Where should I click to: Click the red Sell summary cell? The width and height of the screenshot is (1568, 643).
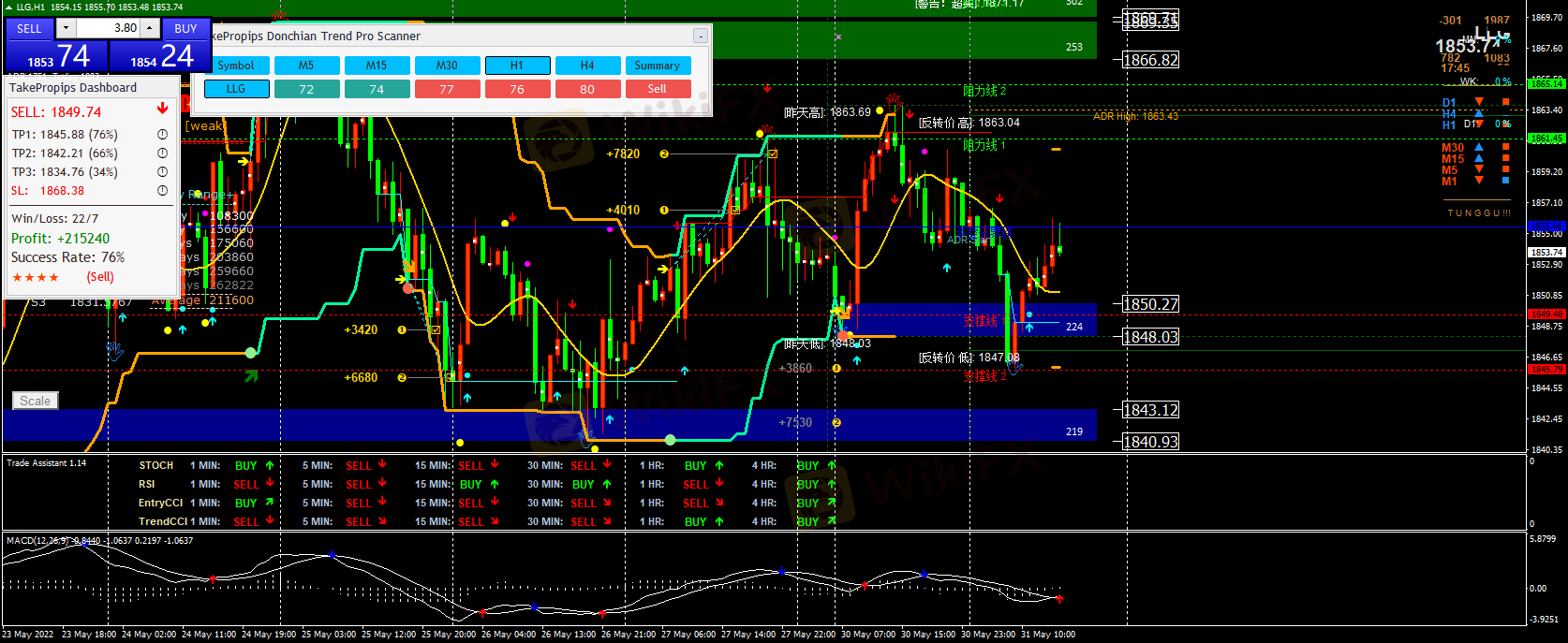[657, 89]
